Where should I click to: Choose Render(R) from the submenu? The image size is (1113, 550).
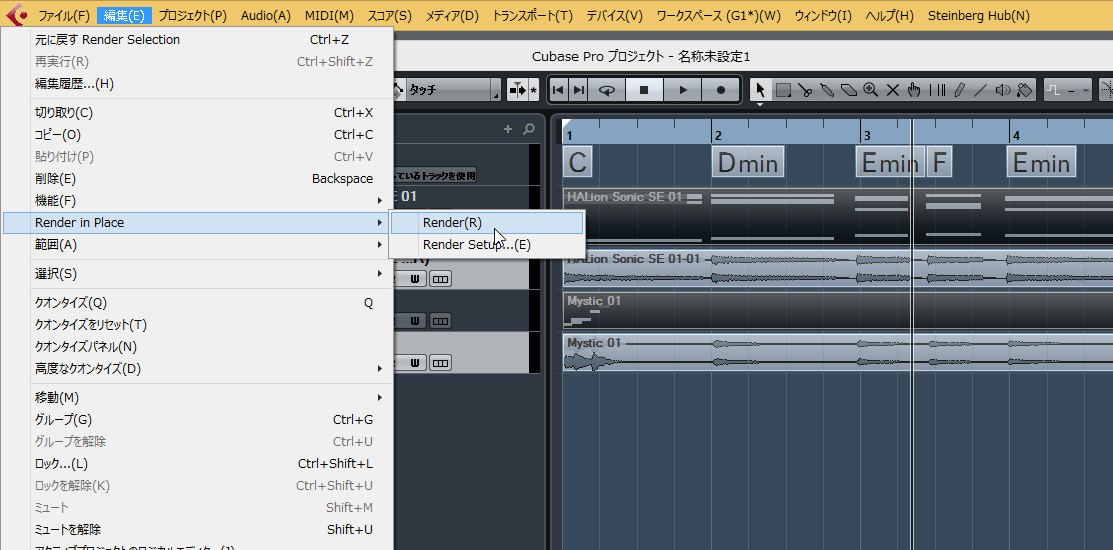[487, 223]
